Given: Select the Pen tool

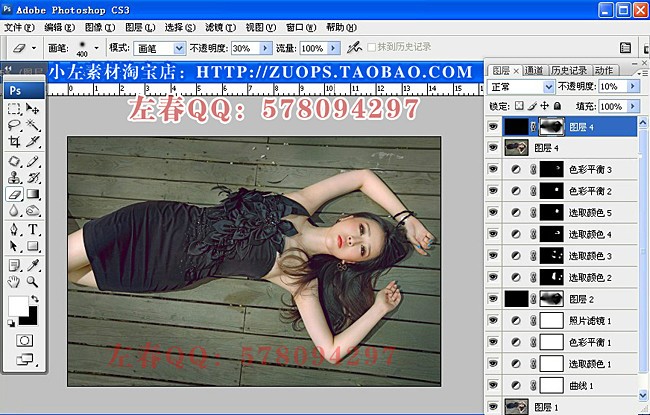Looking at the screenshot, I should click(x=14, y=229).
